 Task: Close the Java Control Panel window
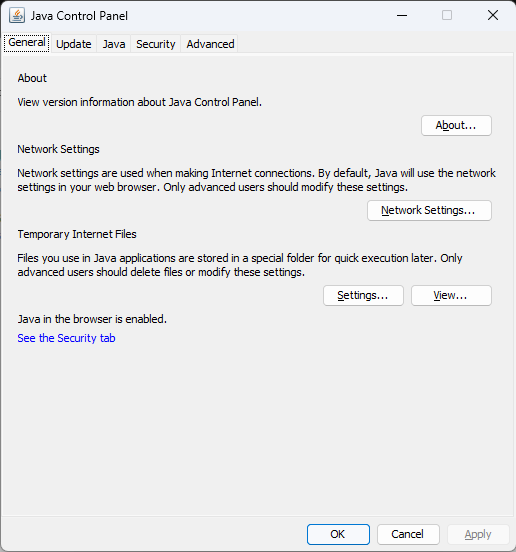(x=493, y=15)
